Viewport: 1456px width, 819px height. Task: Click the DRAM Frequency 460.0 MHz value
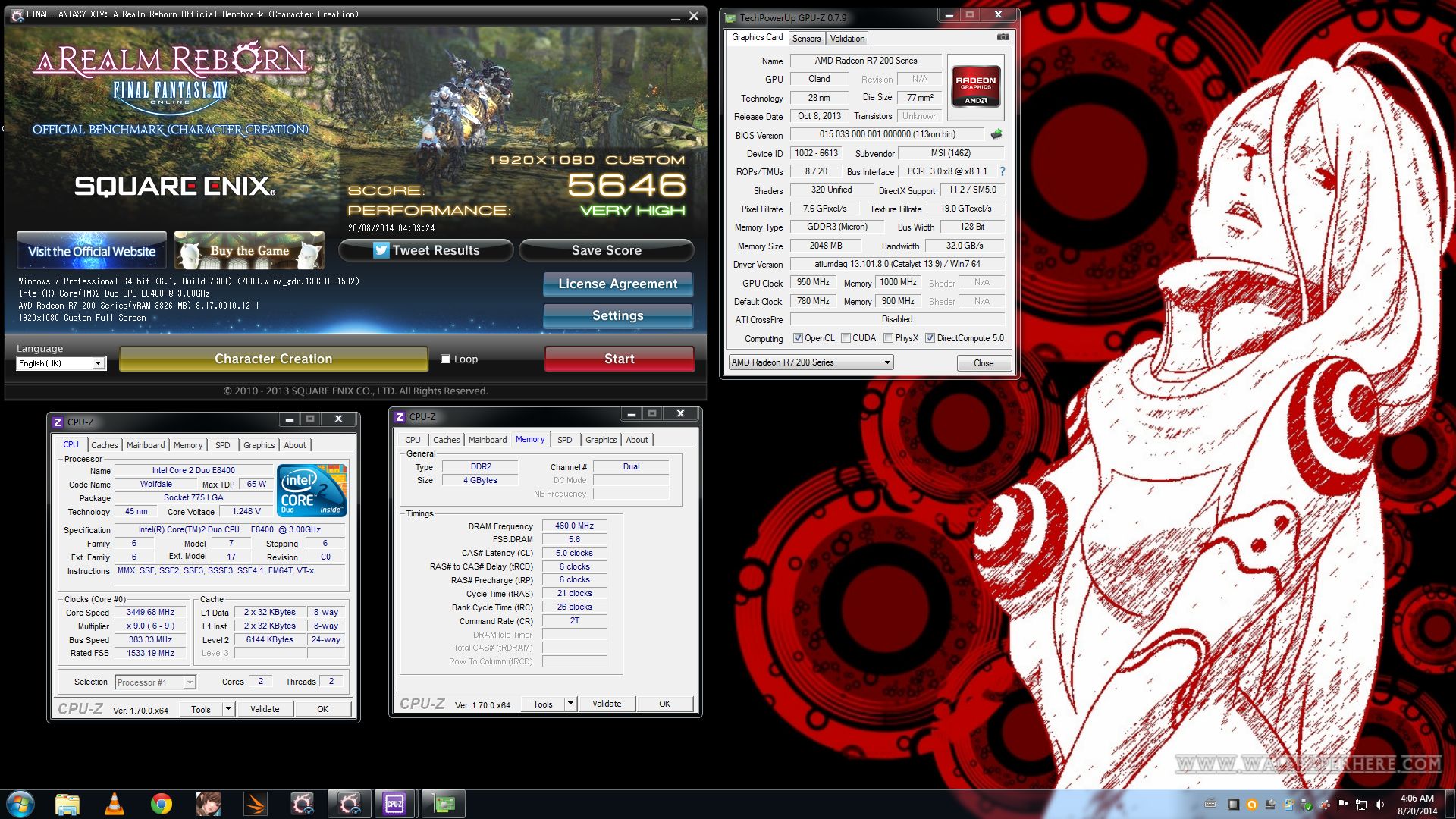click(574, 526)
